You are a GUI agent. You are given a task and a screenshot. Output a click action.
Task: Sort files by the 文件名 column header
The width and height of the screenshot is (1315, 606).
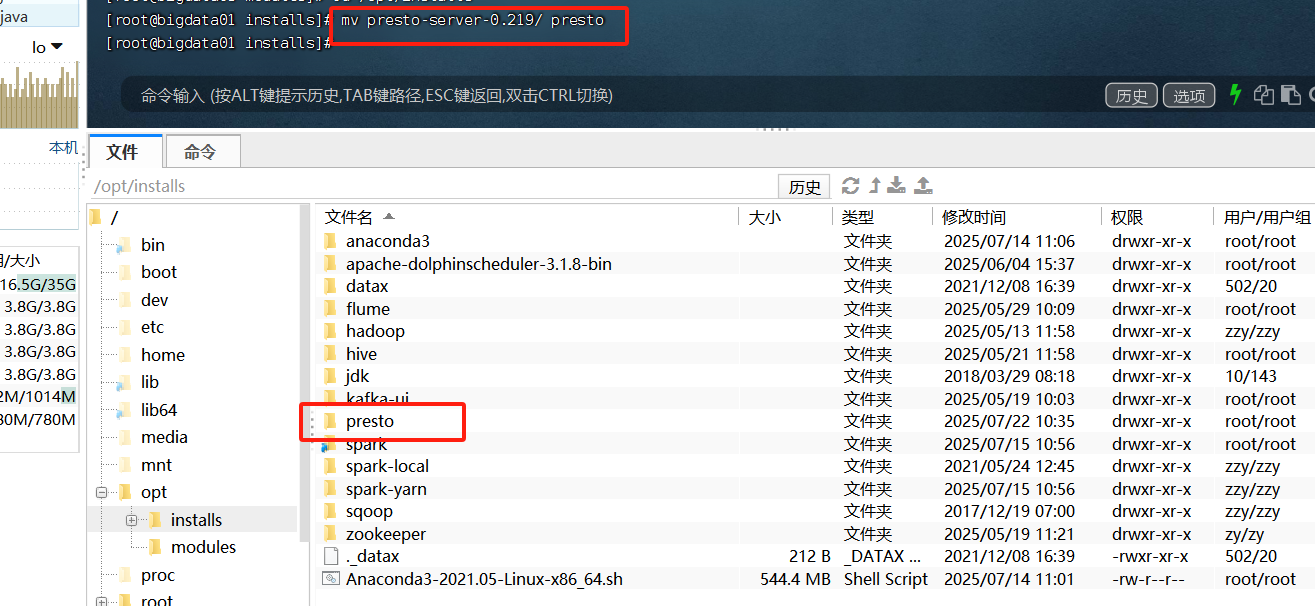pos(349,216)
